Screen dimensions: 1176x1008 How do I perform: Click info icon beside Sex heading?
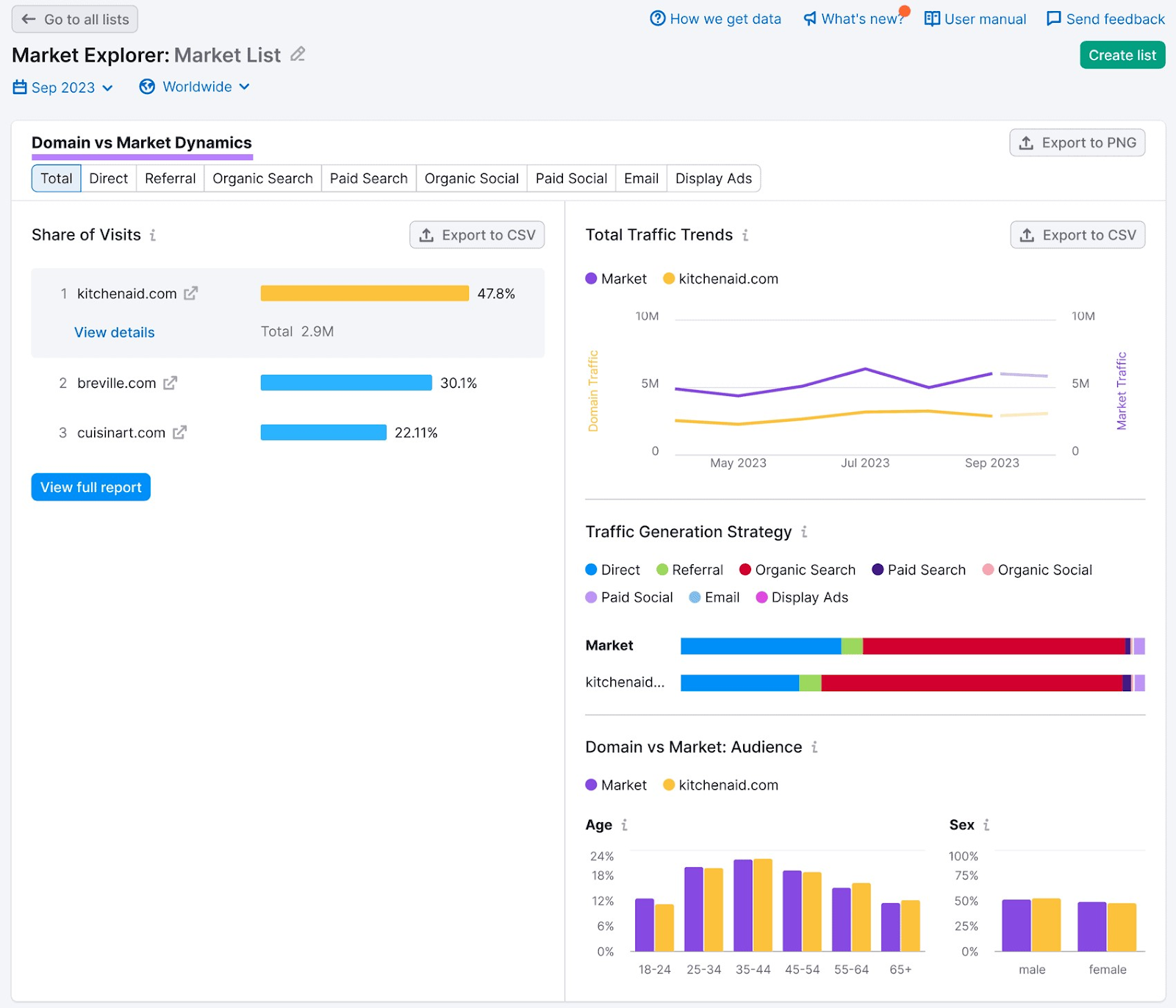pyautogui.click(x=986, y=825)
